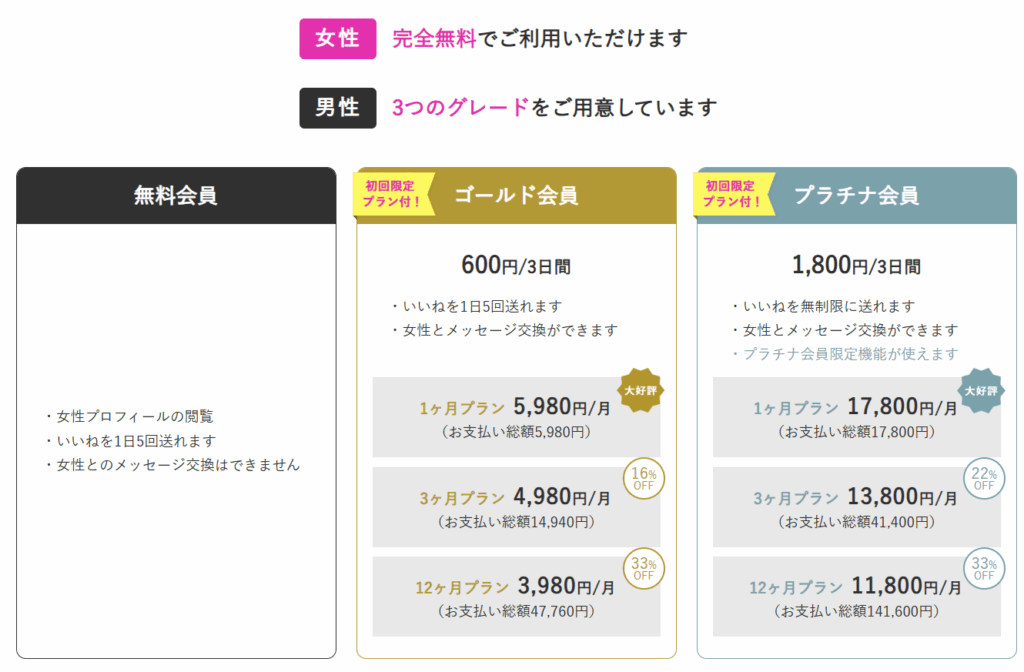Select the pink 女性 label
Screen dimensions: 1024x672
point(338,39)
